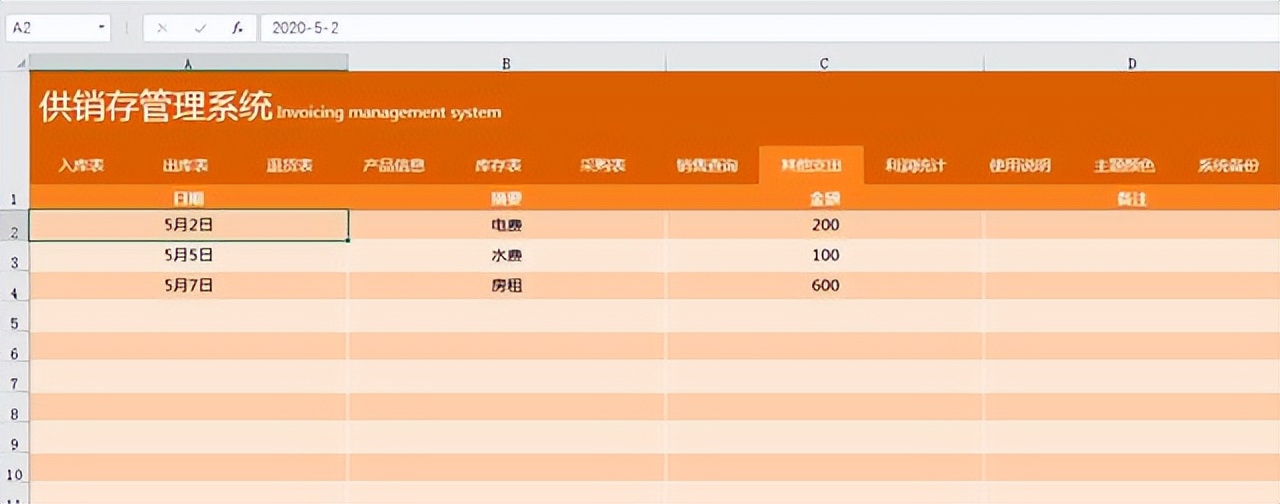Screen dimensions: 1280x504
Task: Go to the 退货表 tab
Action: click(289, 166)
